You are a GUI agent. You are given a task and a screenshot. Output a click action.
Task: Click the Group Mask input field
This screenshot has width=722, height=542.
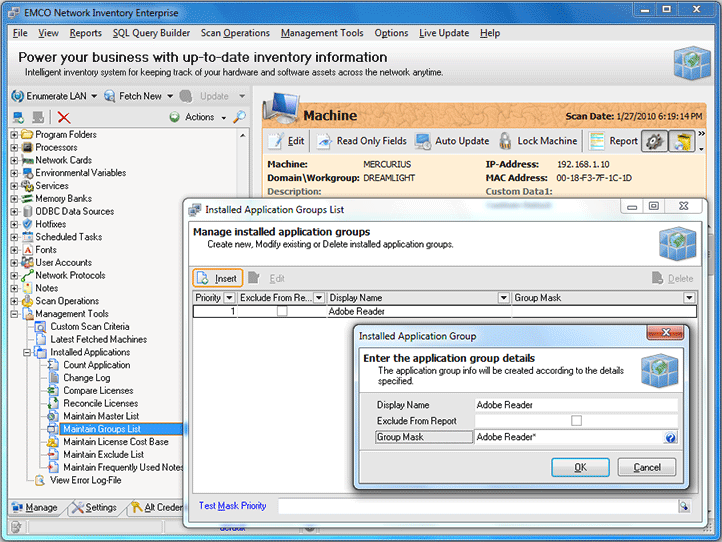565,437
